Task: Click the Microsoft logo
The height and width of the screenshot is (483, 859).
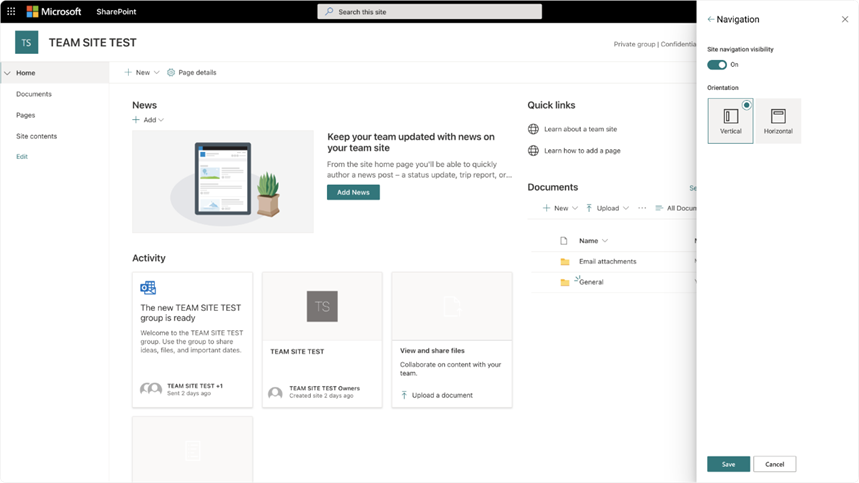Action: (54, 12)
